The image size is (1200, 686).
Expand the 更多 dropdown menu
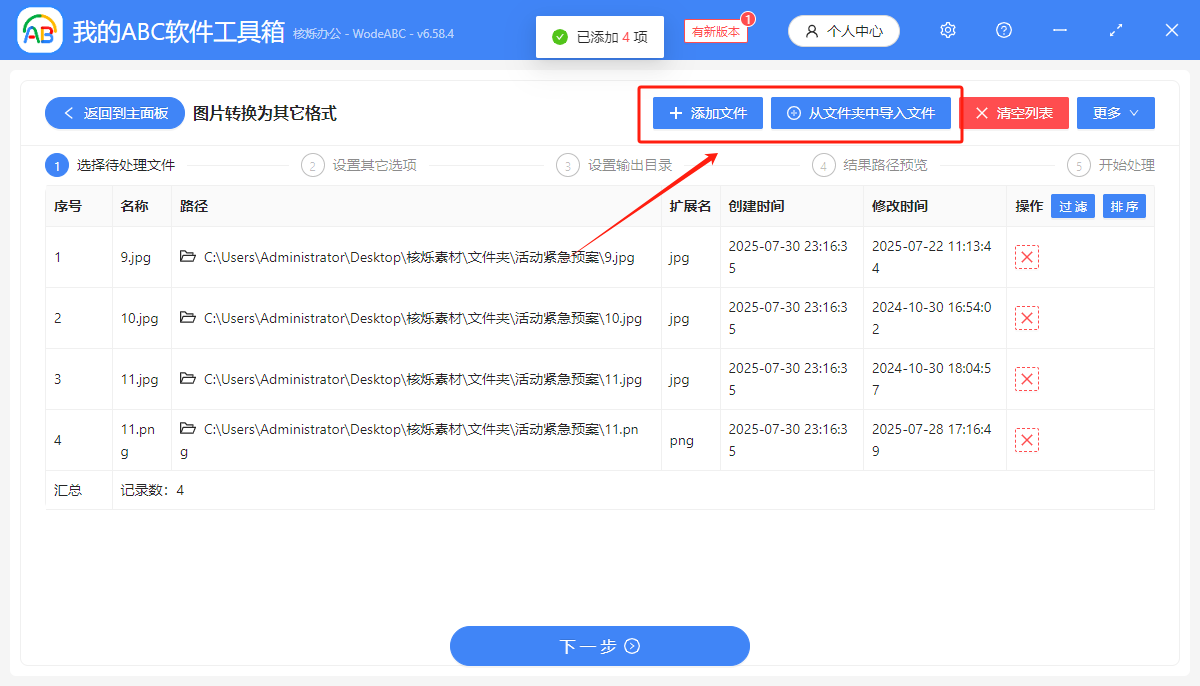coord(1115,112)
